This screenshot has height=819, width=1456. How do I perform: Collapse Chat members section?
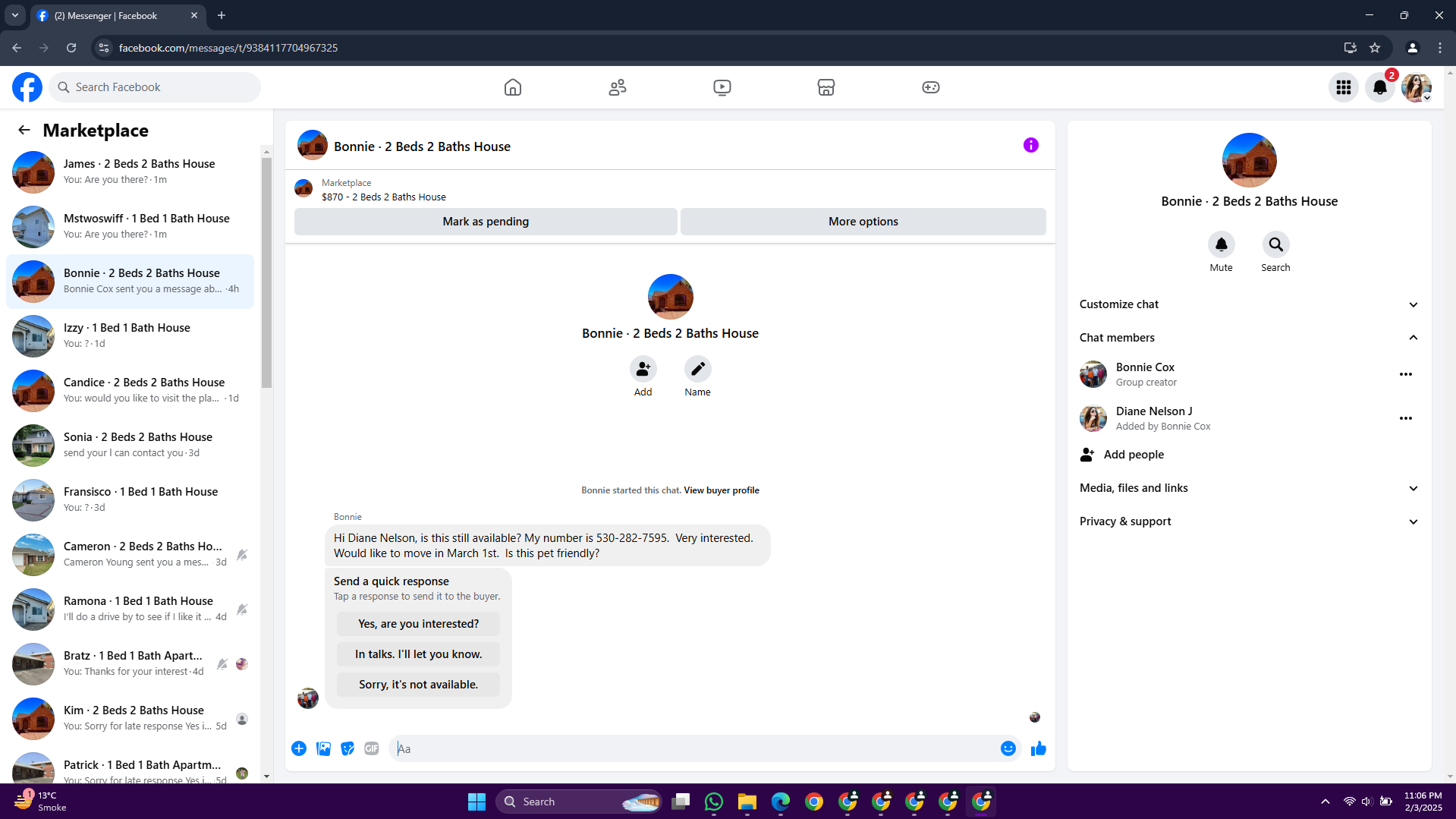tap(1249, 338)
